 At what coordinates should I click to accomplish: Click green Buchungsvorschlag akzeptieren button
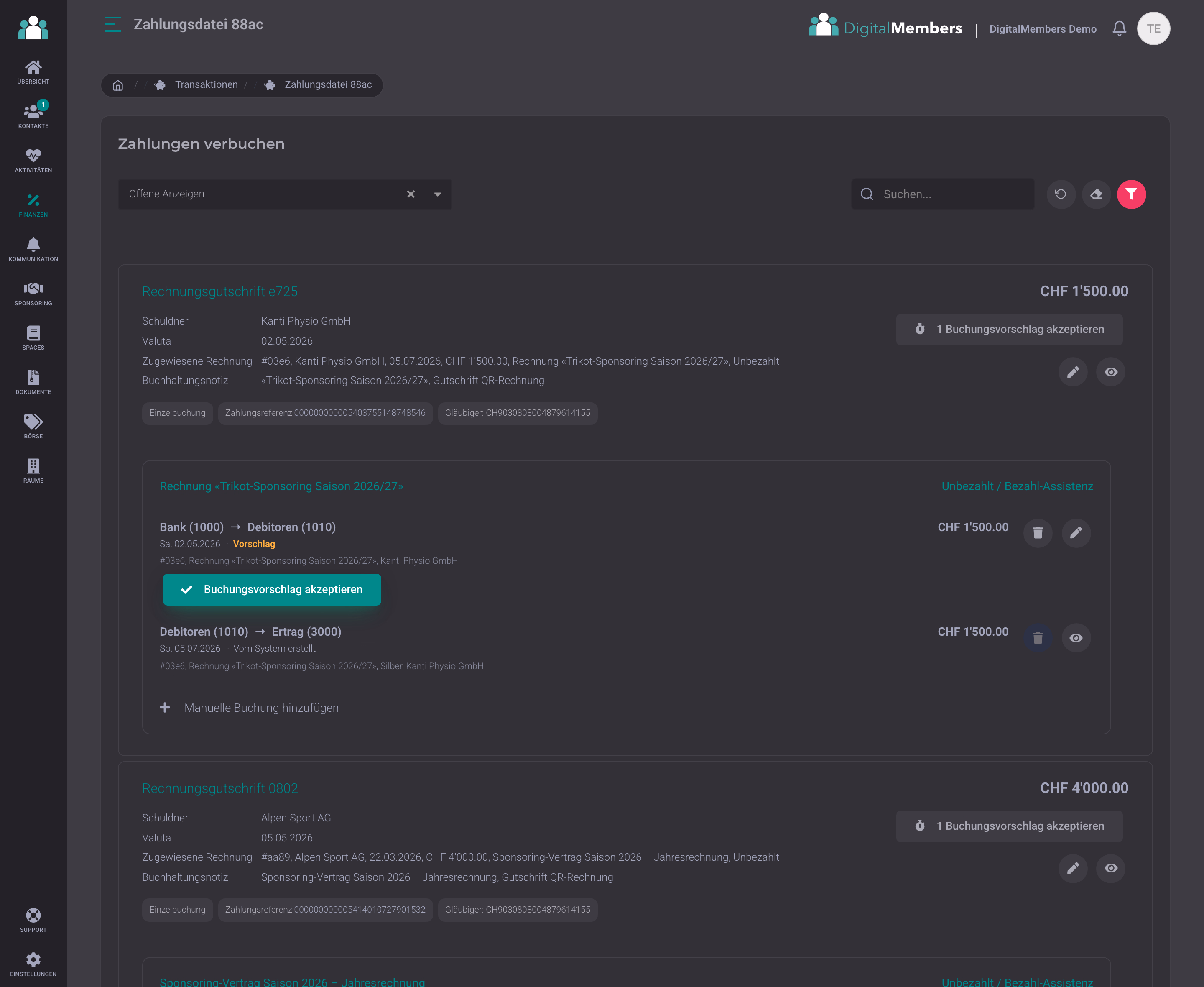coord(272,590)
